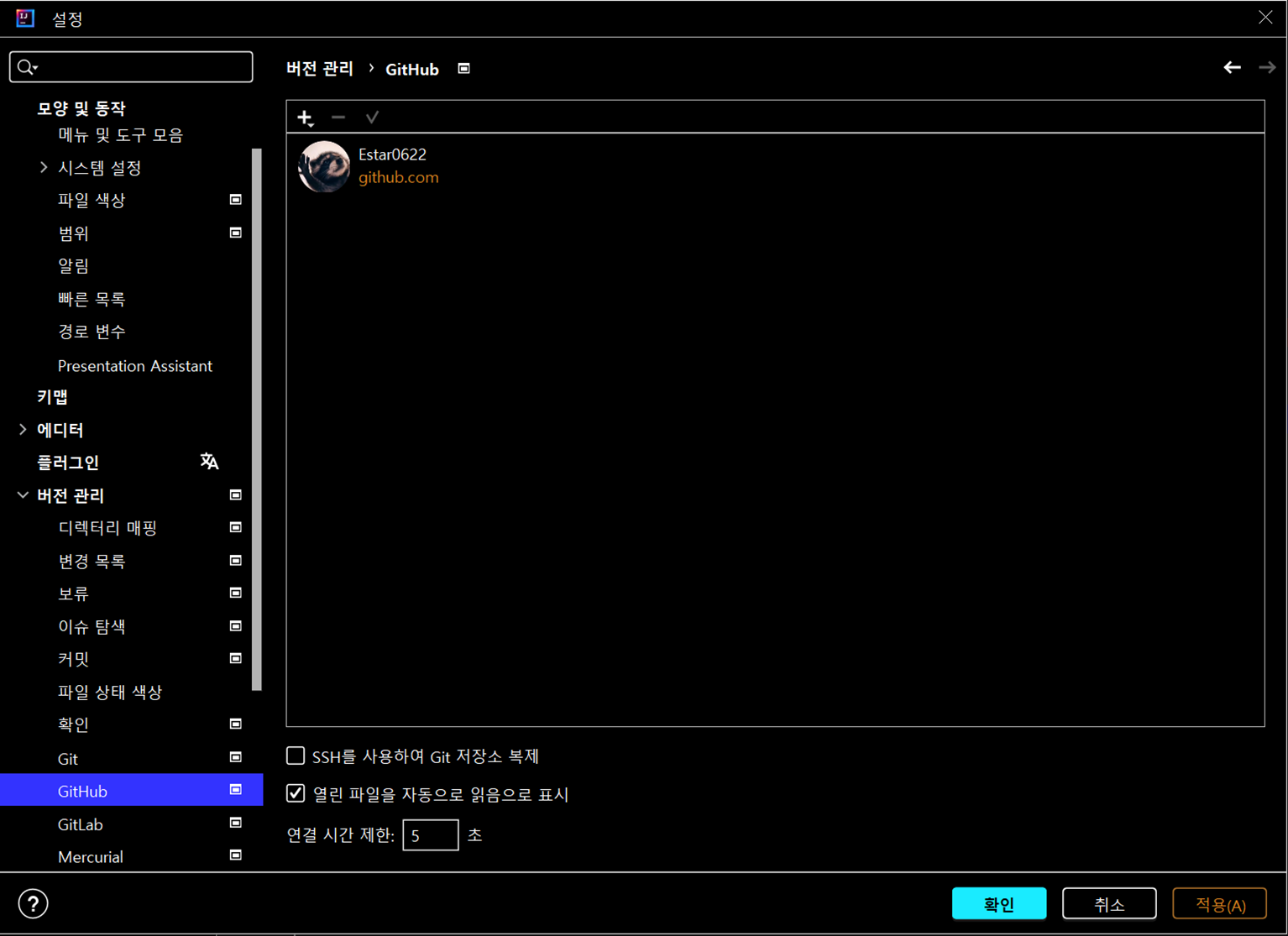Click project icon next to 변경 목록
This screenshot has width=1288, height=936.
pos(236,560)
